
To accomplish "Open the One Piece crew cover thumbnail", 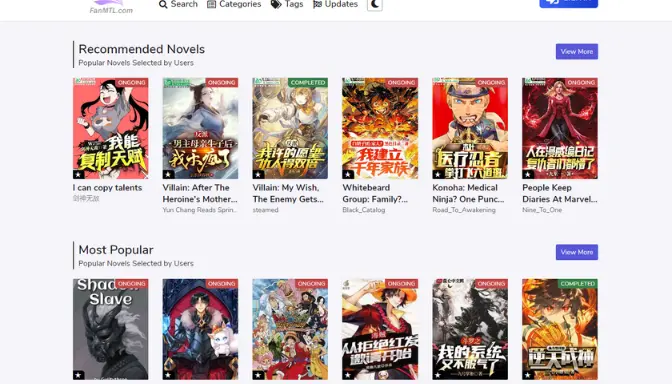I will point(290,329).
